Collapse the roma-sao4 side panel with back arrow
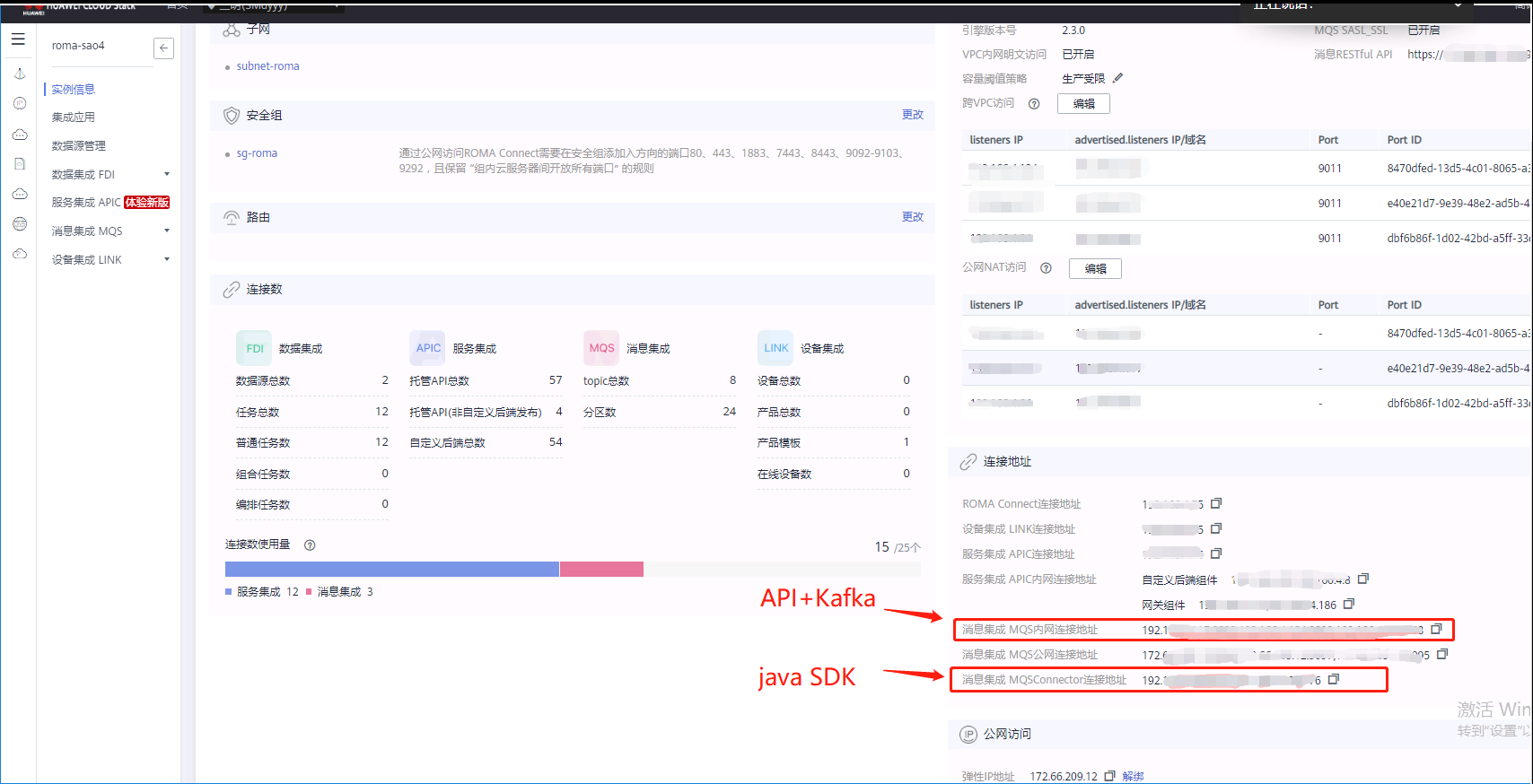 163,48
